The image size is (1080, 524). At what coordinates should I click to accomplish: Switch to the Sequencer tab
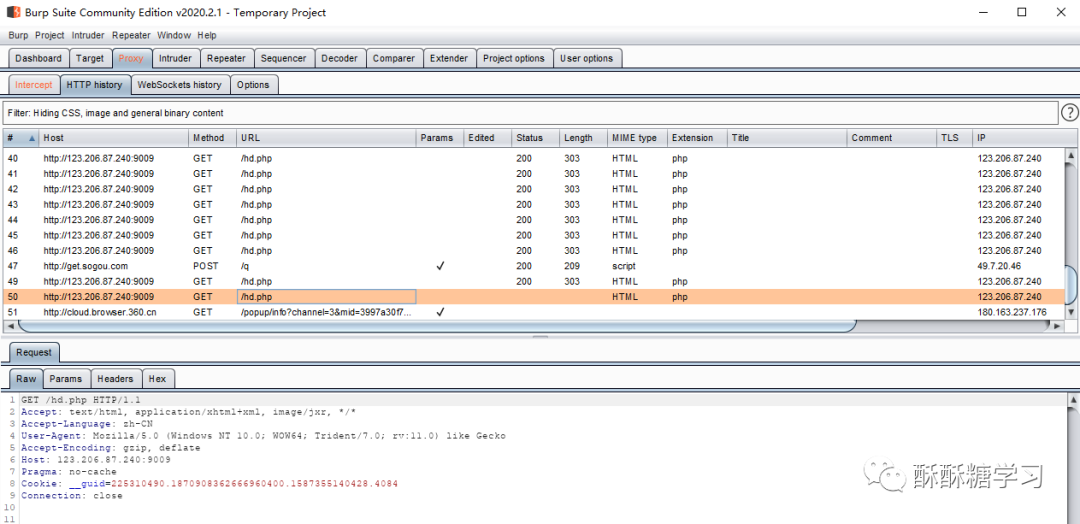284,59
